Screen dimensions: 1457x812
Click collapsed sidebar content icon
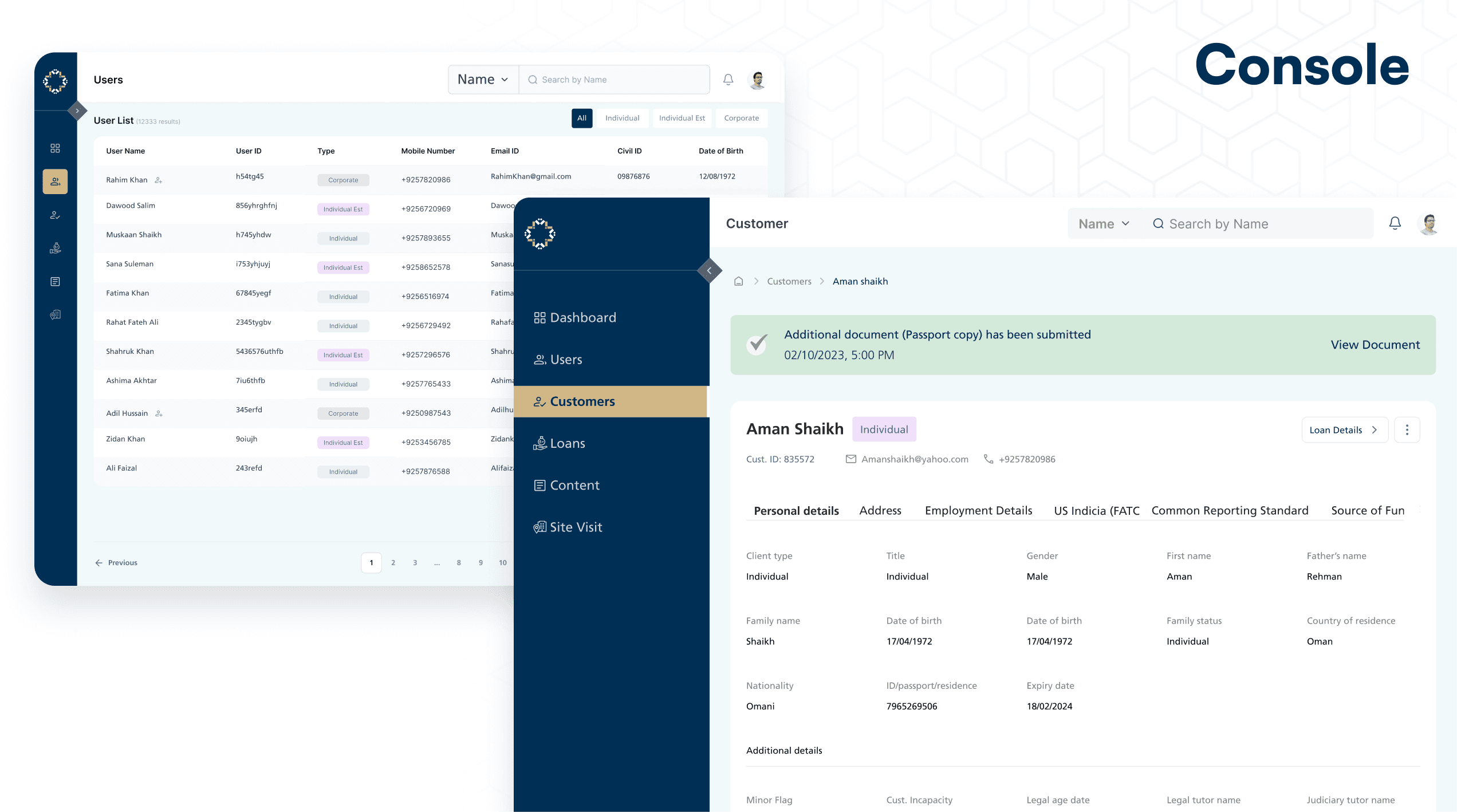[x=55, y=281]
